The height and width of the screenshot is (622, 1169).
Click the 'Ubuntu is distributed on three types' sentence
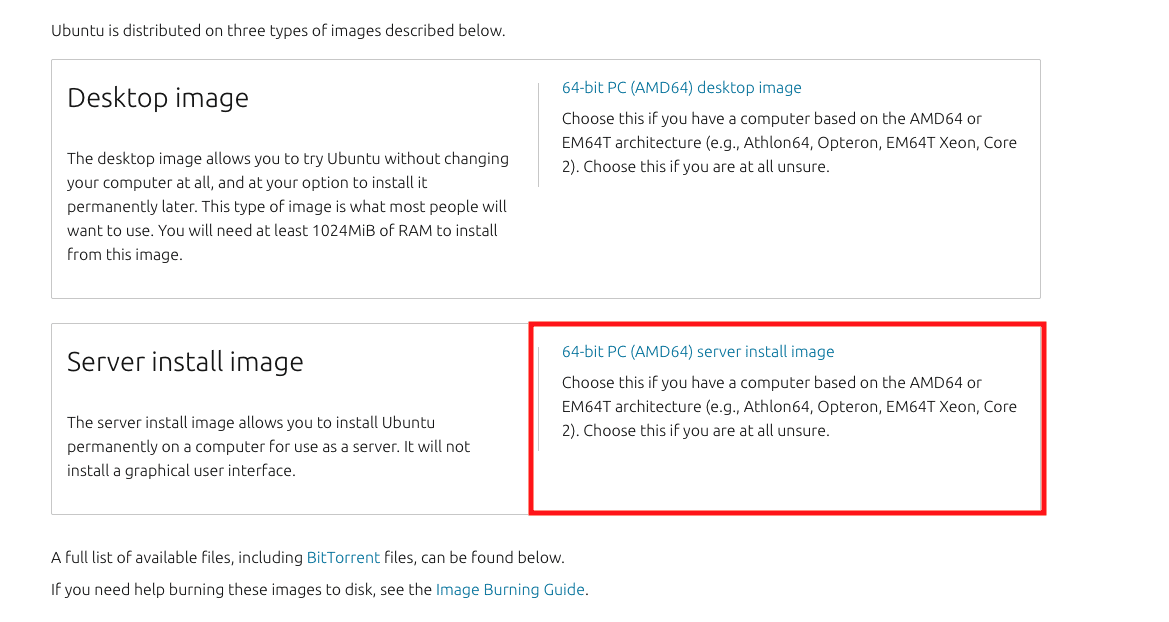278,31
